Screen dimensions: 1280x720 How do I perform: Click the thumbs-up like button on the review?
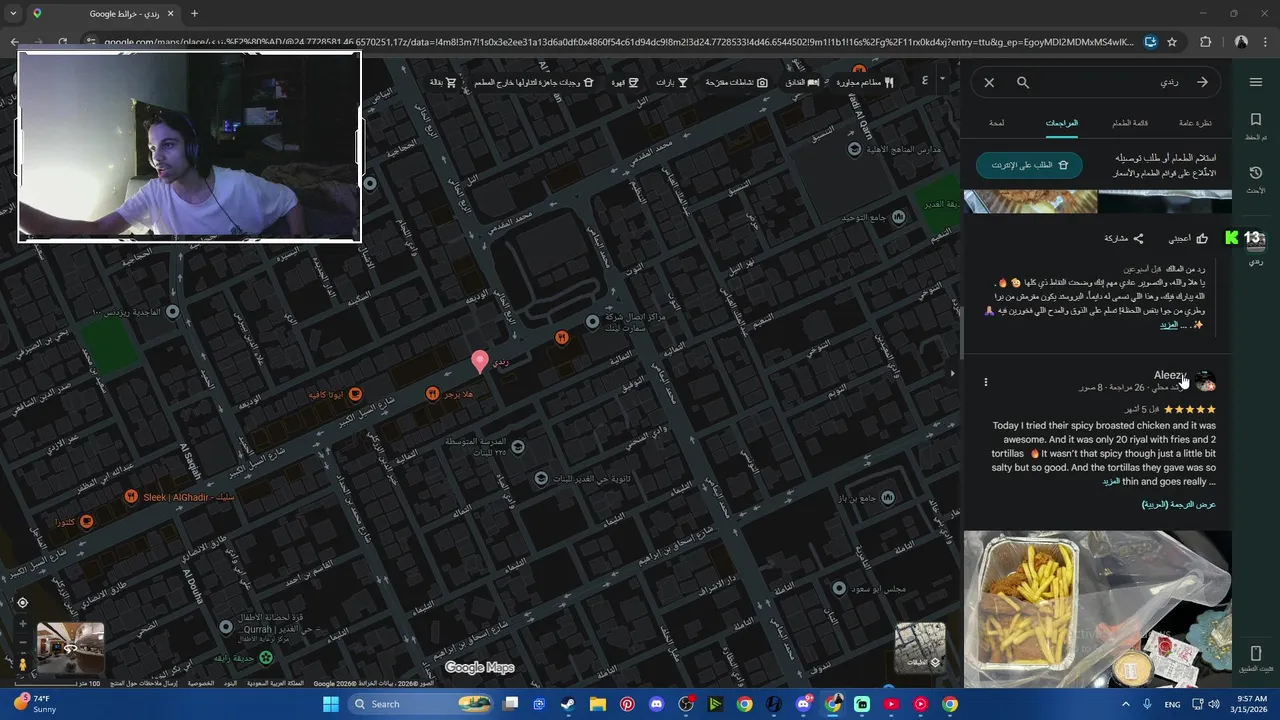point(1189,239)
